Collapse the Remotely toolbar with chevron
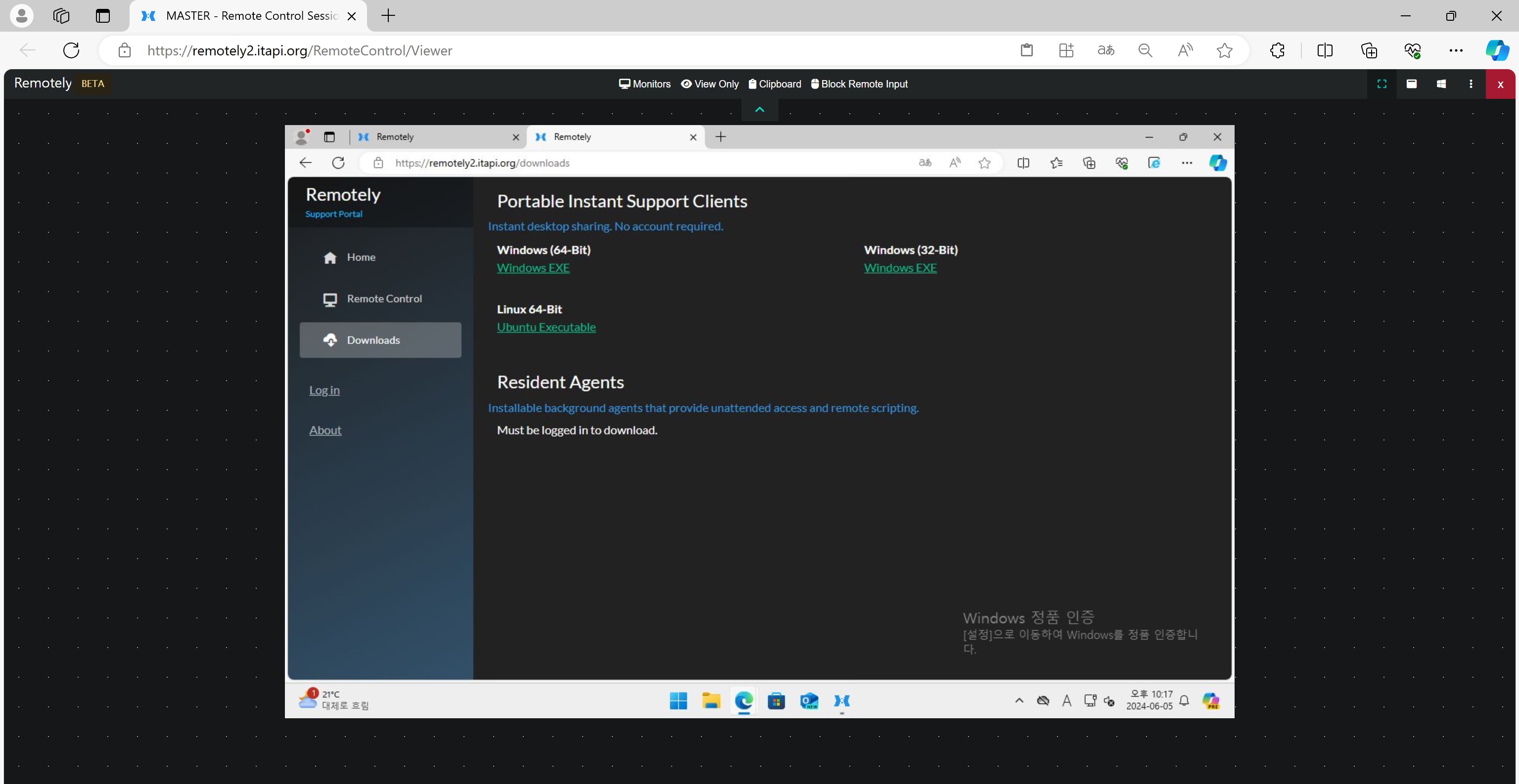Image resolution: width=1519 pixels, height=784 pixels. tap(760, 110)
